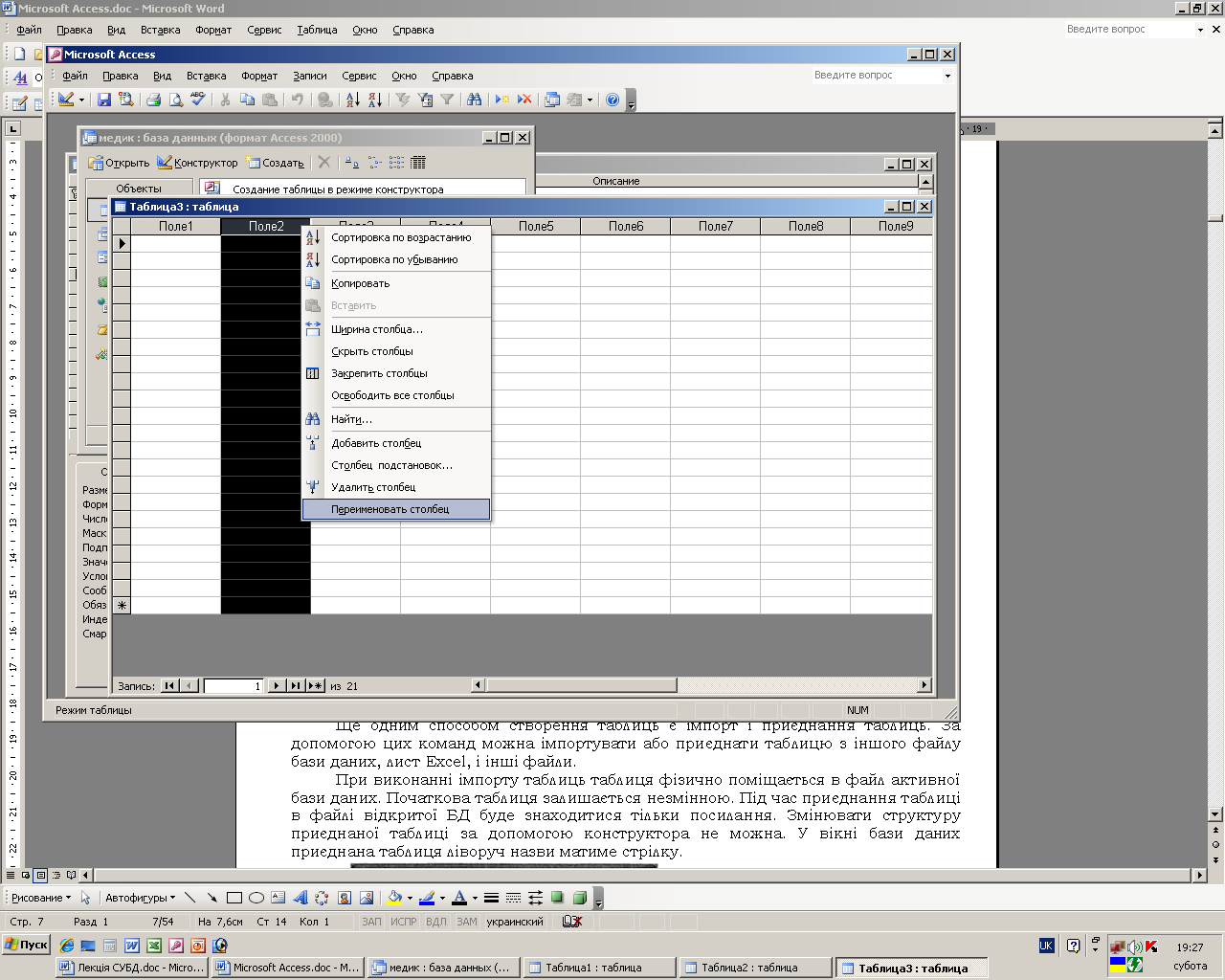Launch Internet Explorer from quick launch

pos(67,946)
